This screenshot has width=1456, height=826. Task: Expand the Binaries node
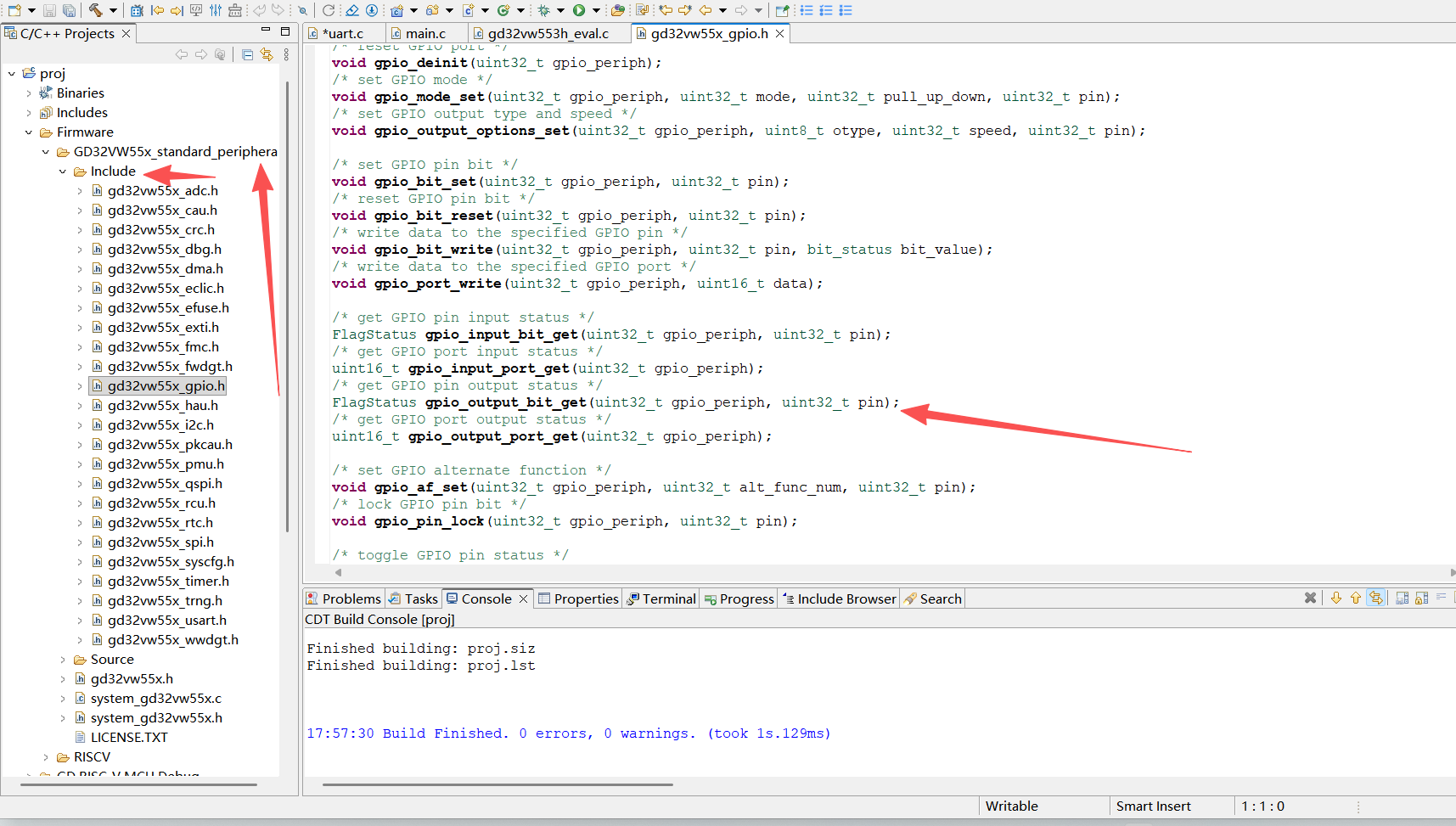point(29,93)
